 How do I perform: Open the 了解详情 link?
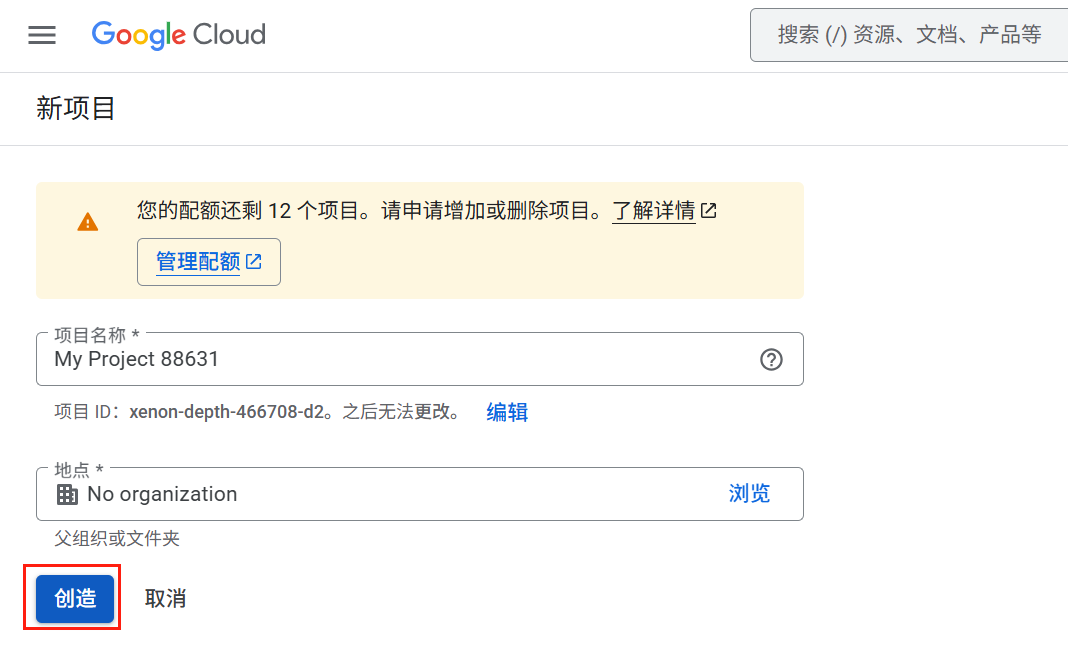653,211
